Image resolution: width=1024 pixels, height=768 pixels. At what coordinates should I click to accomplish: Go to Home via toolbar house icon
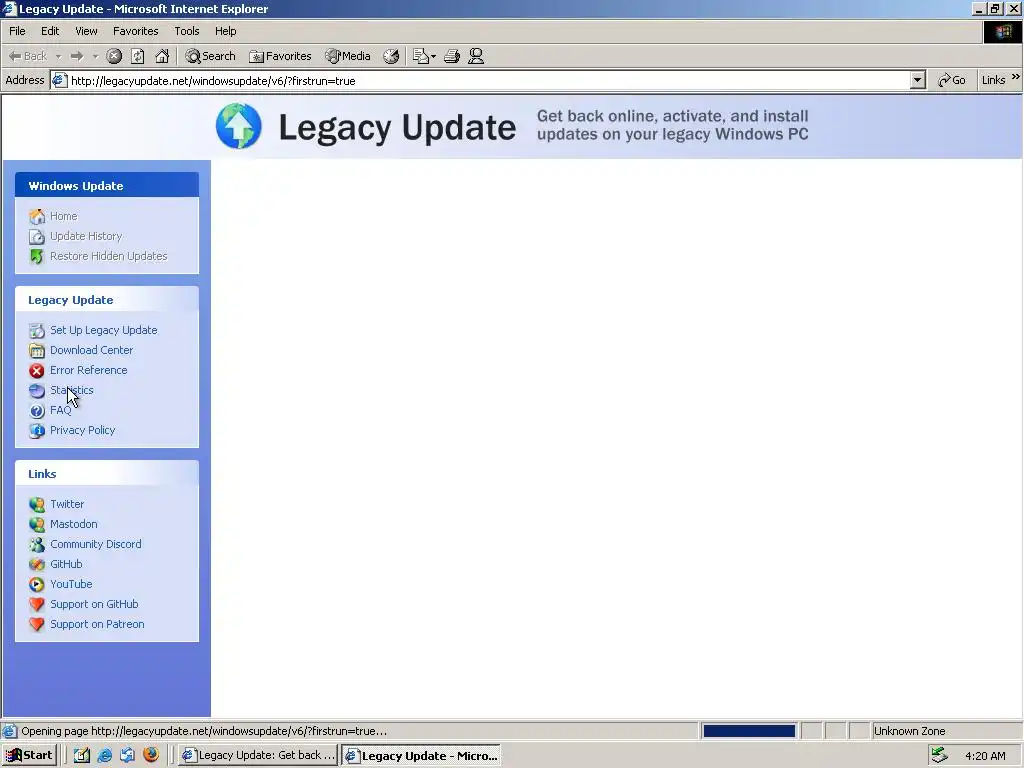162,56
